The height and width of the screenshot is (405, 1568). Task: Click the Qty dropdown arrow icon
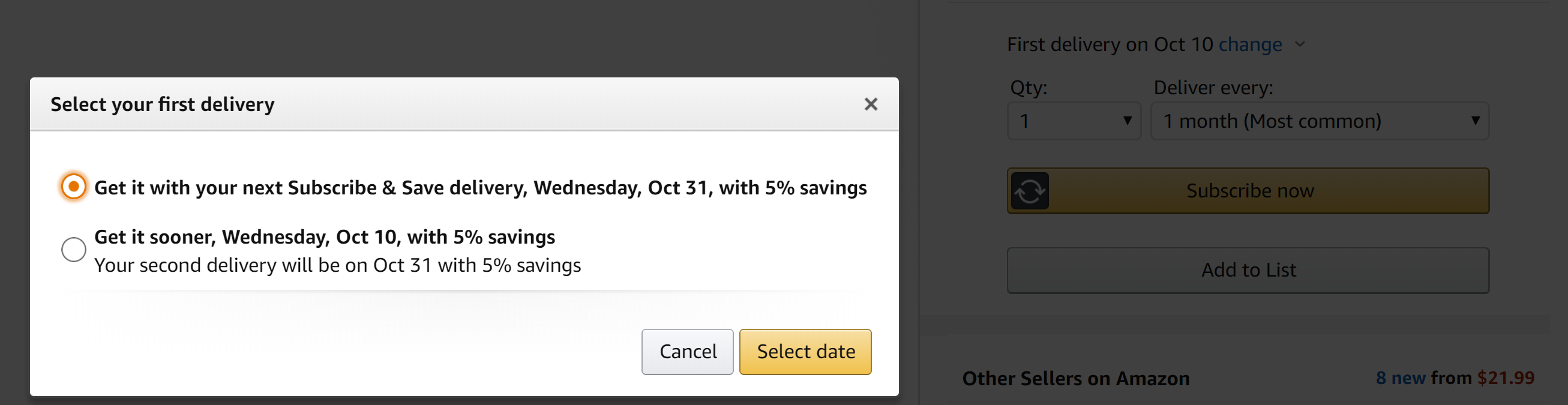click(1128, 121)
